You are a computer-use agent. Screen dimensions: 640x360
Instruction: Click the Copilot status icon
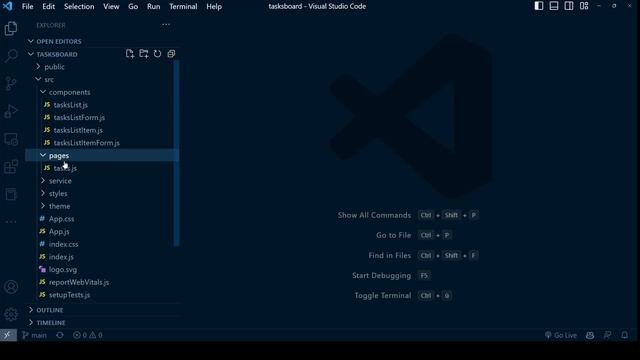[x=590, y=335]
